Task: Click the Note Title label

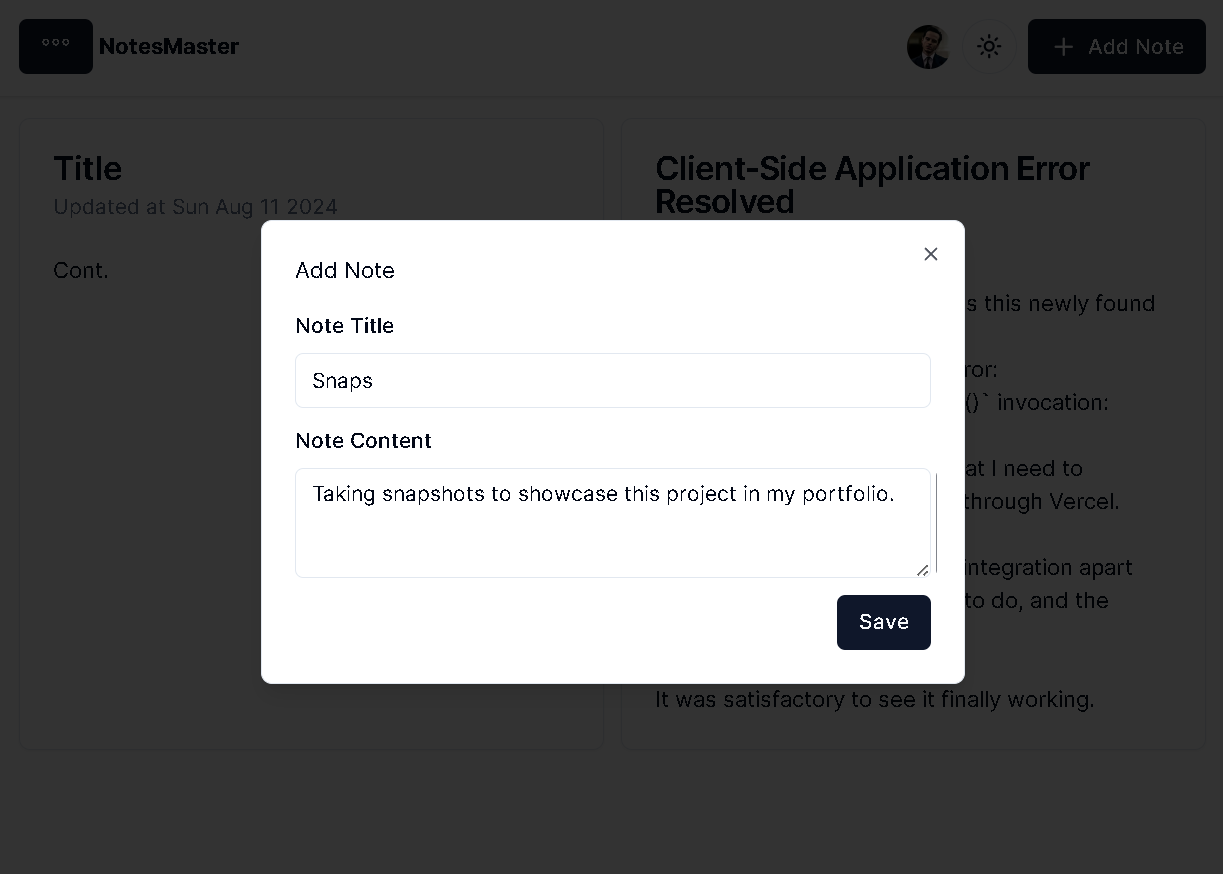Action: [345, 326]
